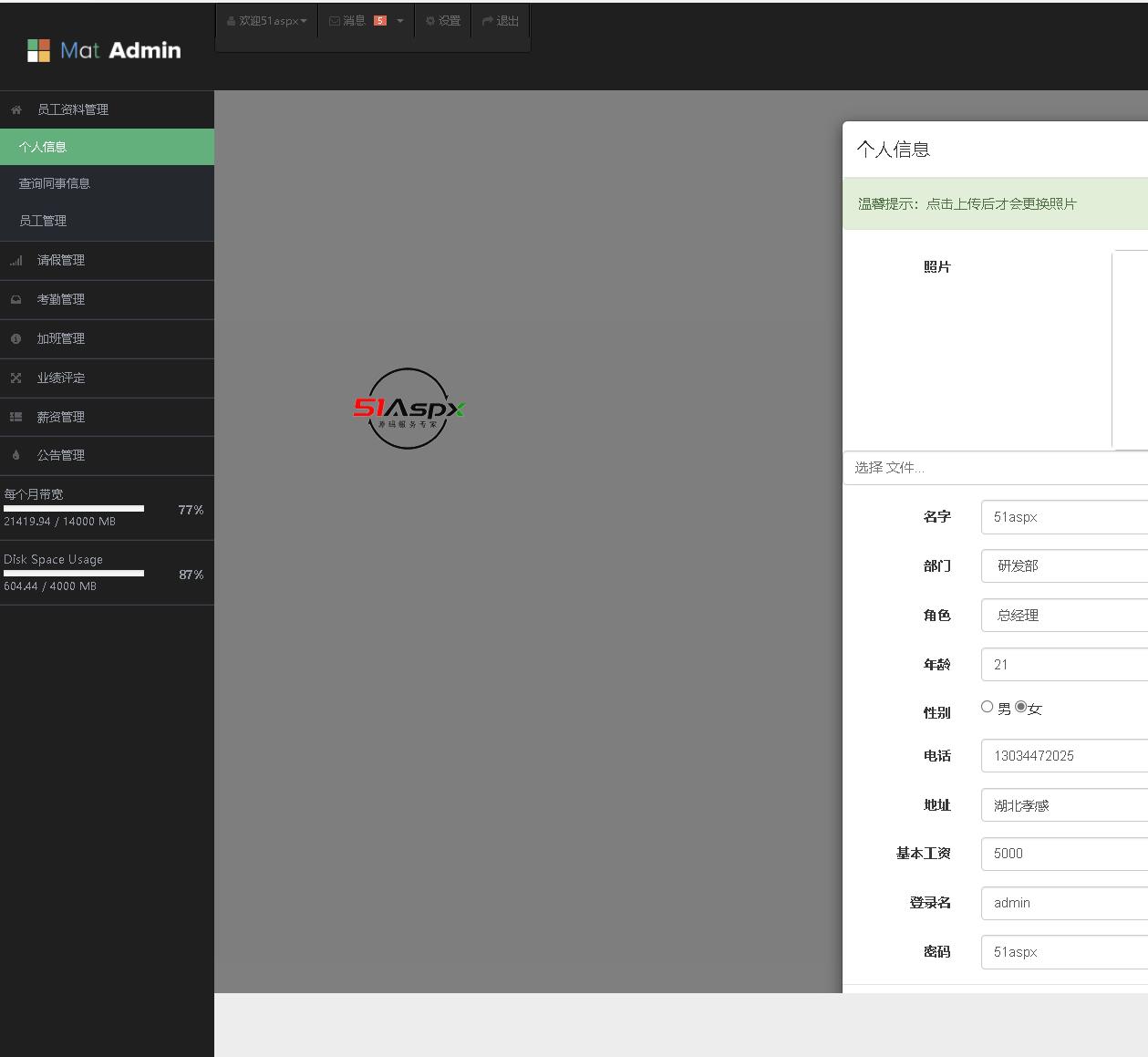Screen dimensions: 1148x1057
Task: Click the user icon beside 欢迎51aspx
Action: click(x=232, y=21)
